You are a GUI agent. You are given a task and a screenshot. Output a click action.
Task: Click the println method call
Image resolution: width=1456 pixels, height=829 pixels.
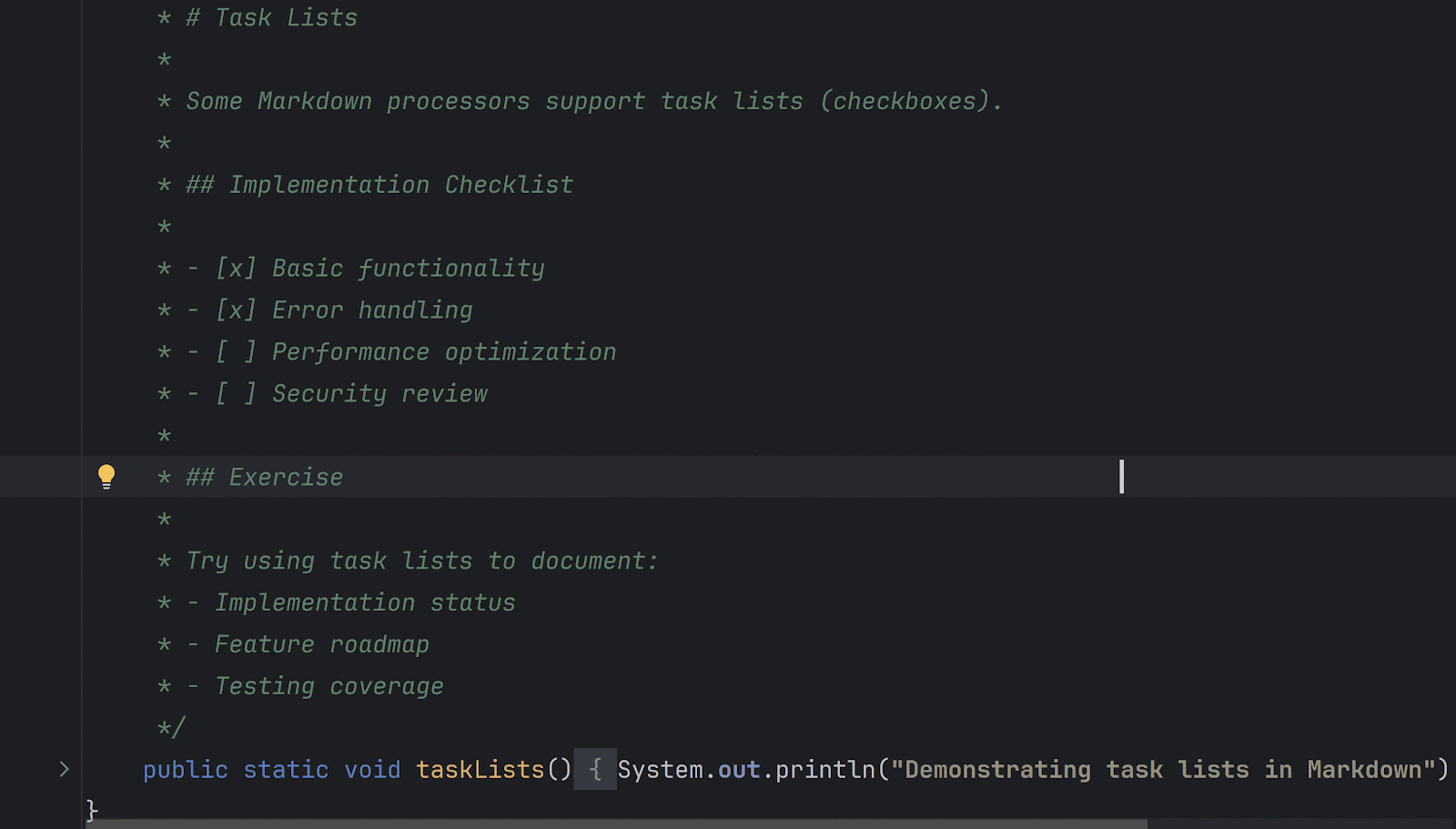pyautogui.click(x=825, y=770)
